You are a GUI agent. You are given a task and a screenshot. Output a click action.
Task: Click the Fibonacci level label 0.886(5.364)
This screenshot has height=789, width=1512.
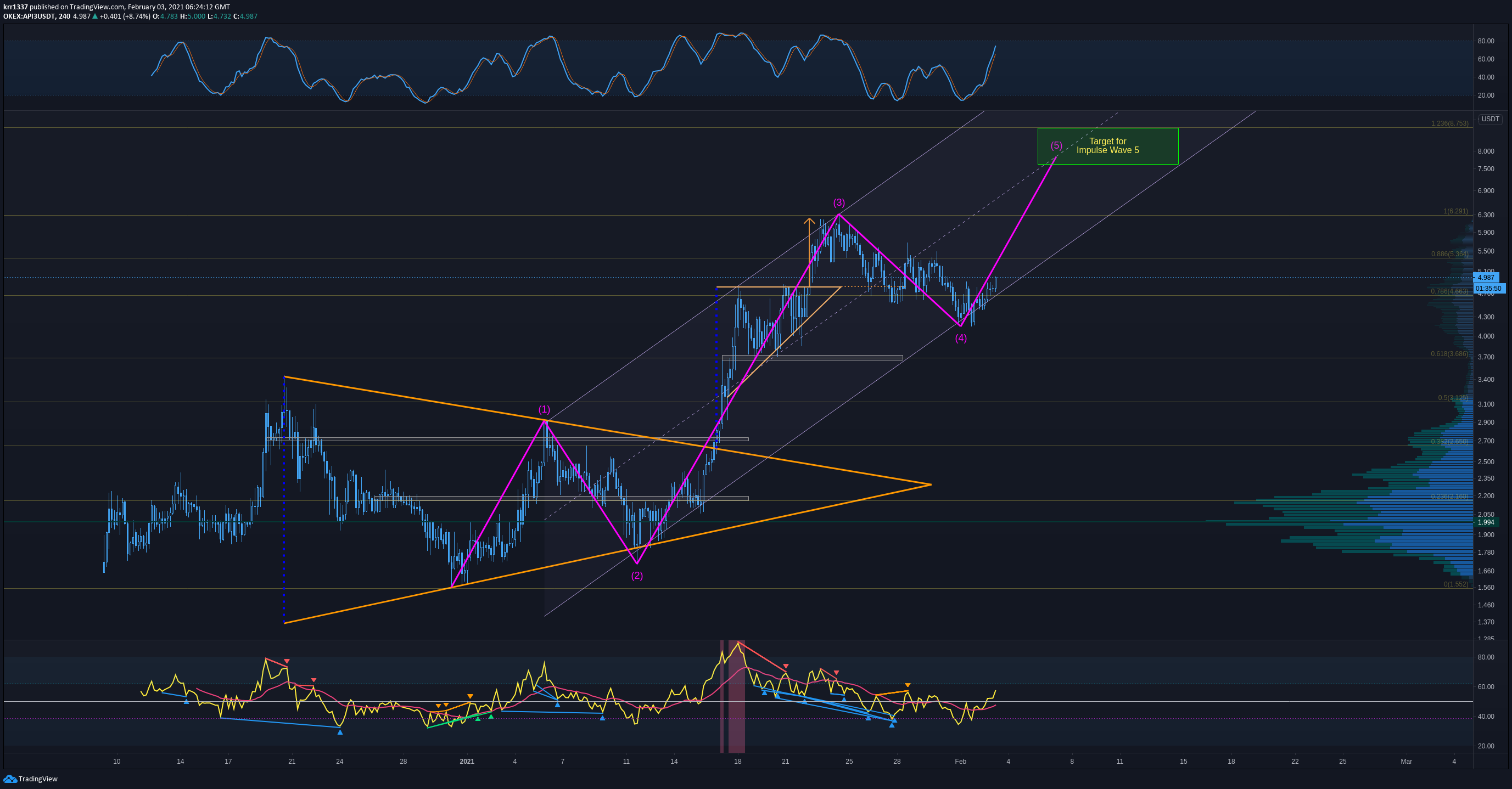tap(1449, 254)
